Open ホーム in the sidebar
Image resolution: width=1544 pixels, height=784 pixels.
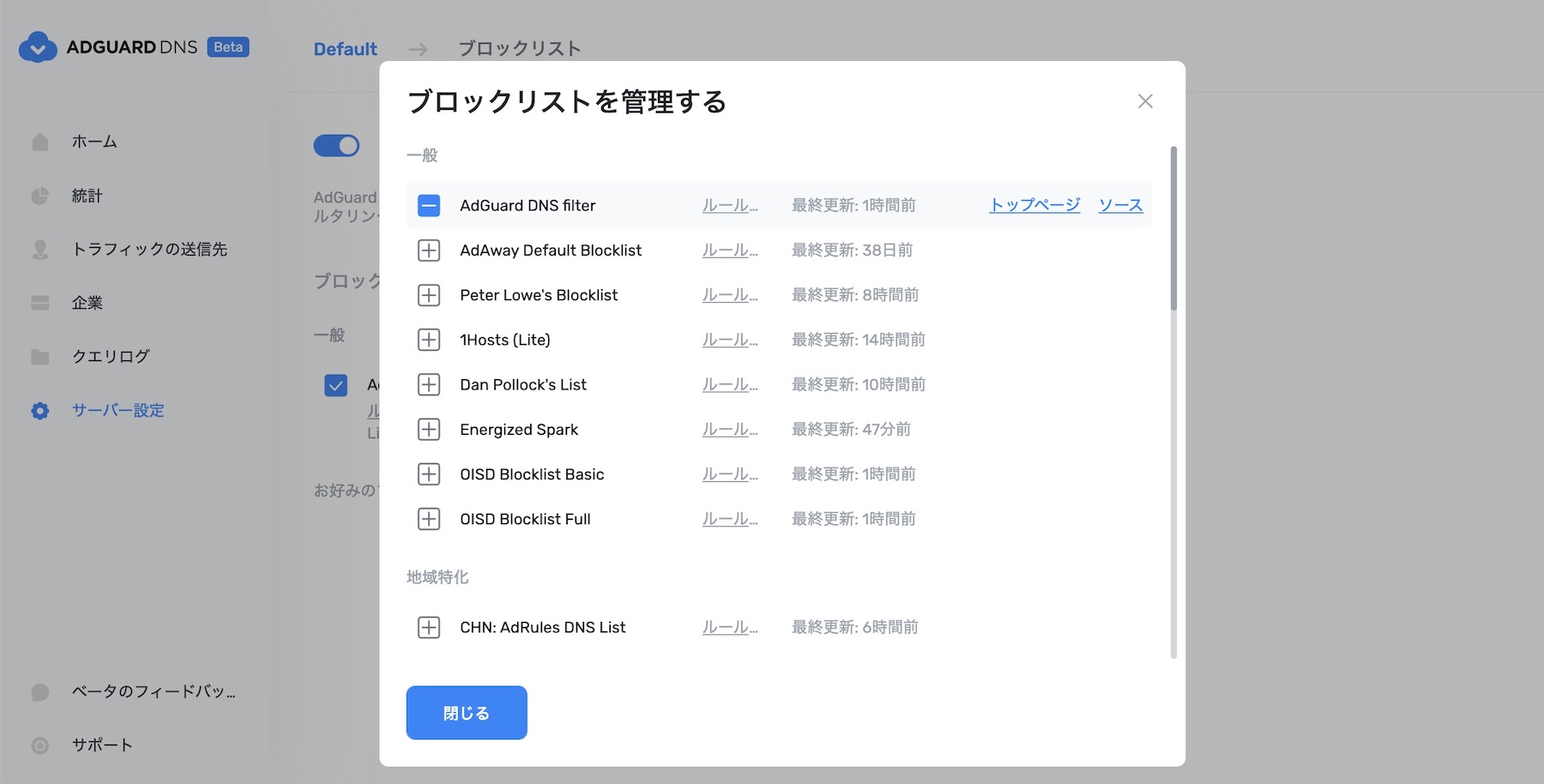94,142
